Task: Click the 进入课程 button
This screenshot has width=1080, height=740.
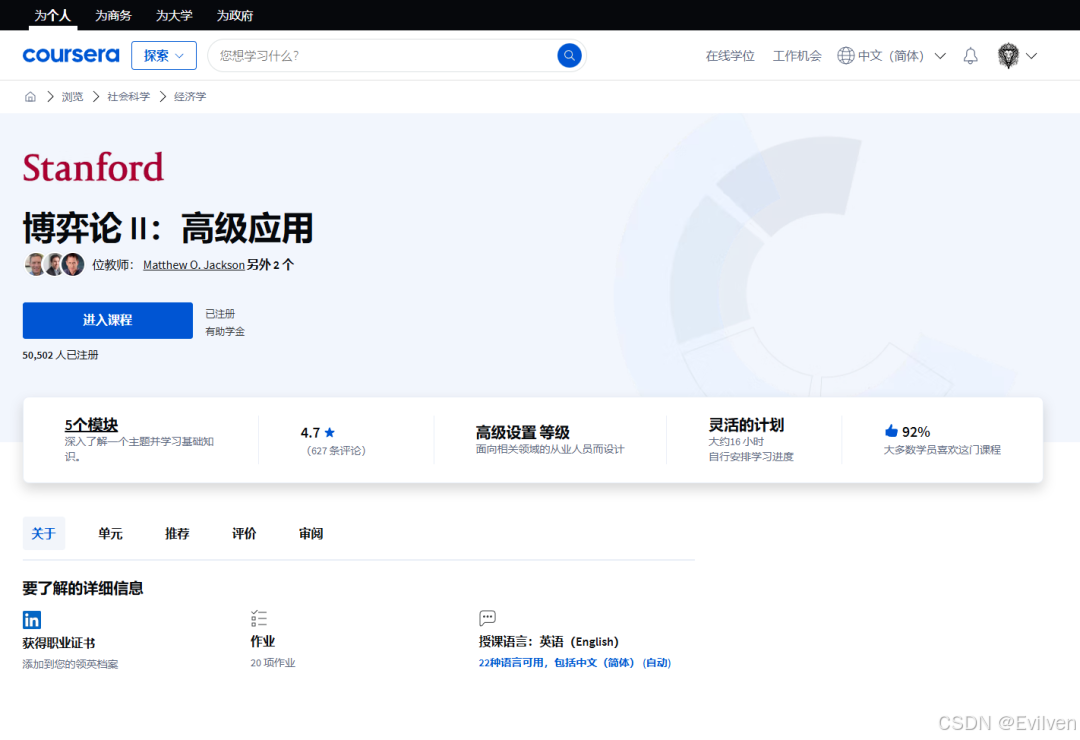Action: pyautogui.click(x=107, y=320)
